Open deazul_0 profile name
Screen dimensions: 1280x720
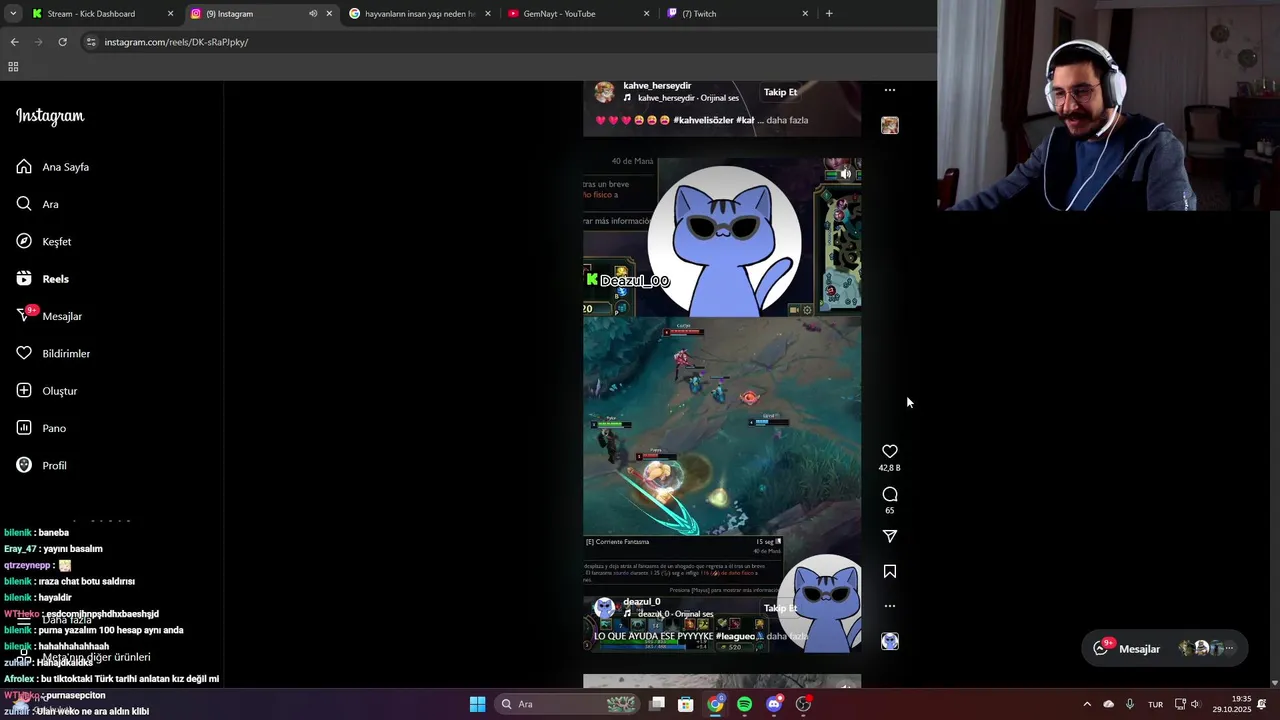[x=641, y=602]
